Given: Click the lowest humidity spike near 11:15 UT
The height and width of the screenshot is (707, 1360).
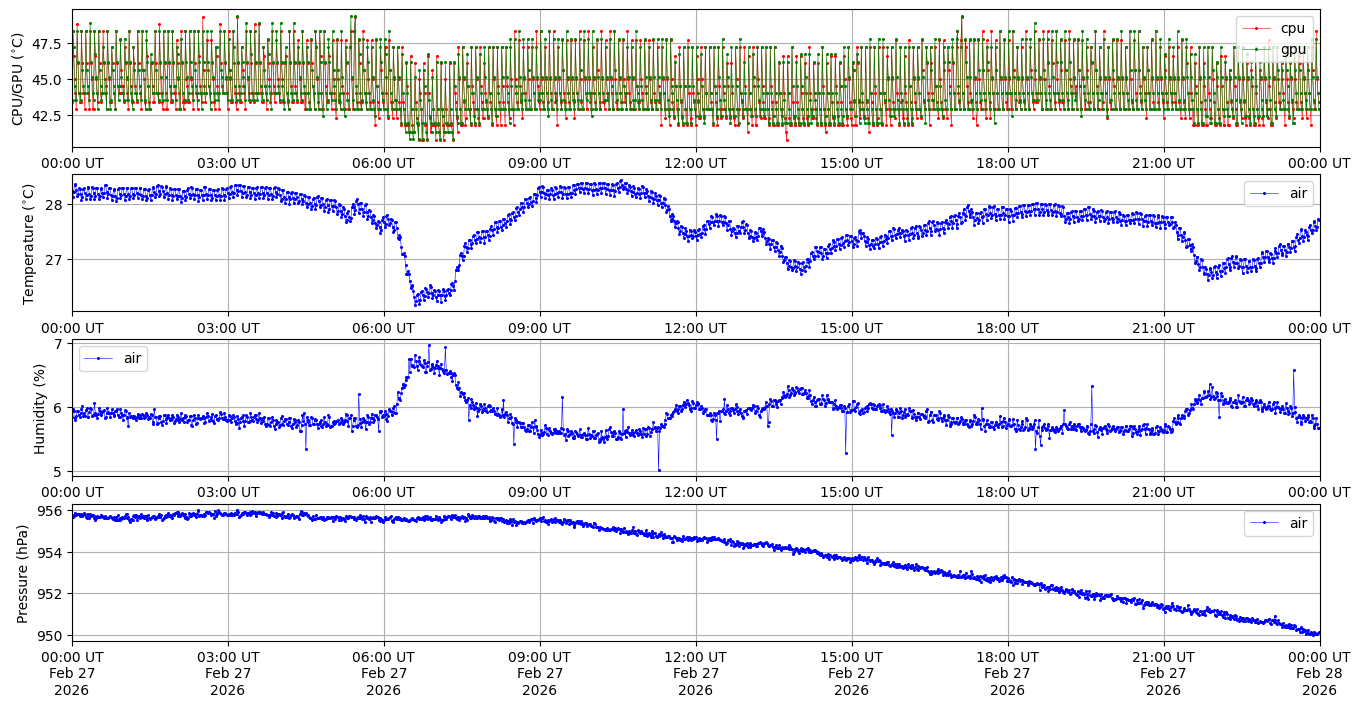Looking at the screenshot, I should tap(659, 470).
